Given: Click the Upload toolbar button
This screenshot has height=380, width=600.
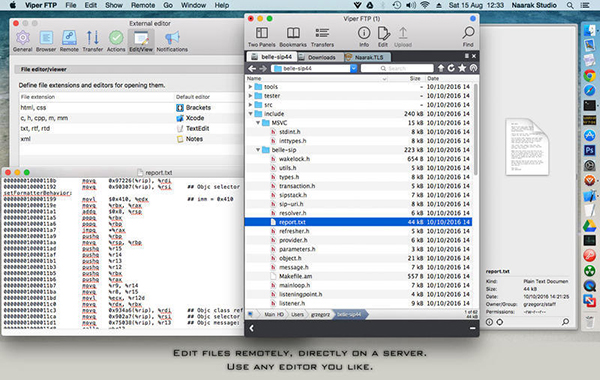Looking at the screenshot, I should [x=403, y=37].
